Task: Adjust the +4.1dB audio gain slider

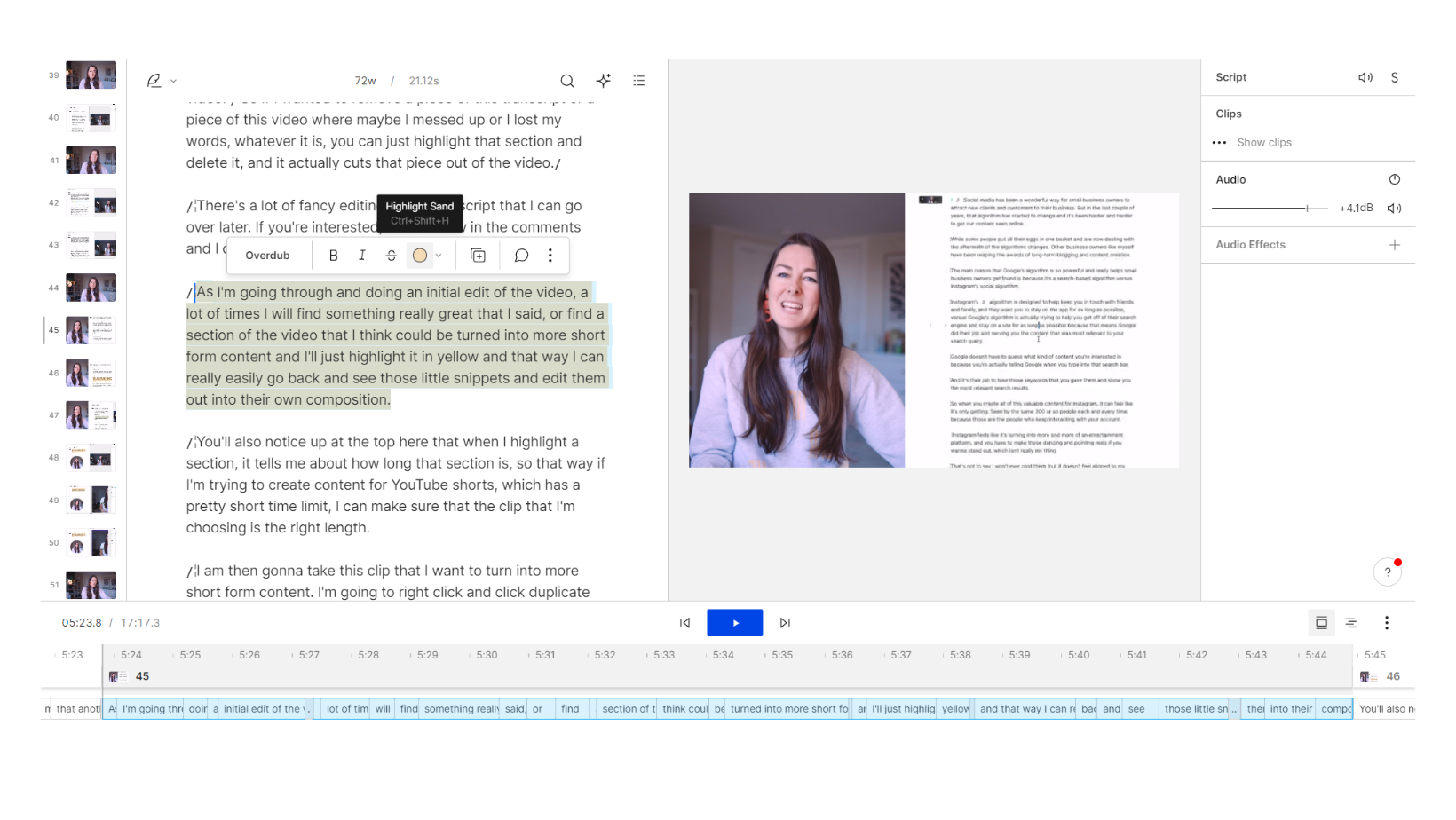Action: [1308, 207]
